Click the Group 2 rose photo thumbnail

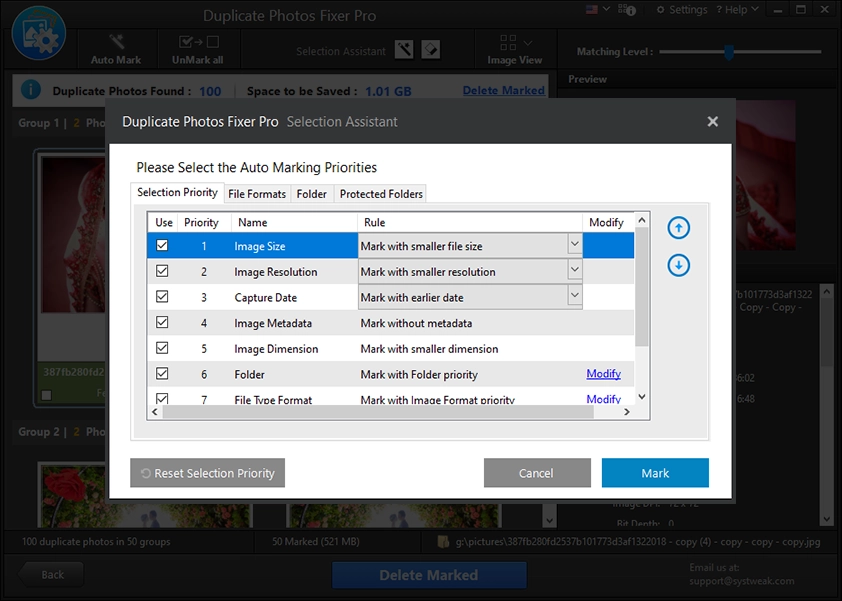[x=145, y=496]
